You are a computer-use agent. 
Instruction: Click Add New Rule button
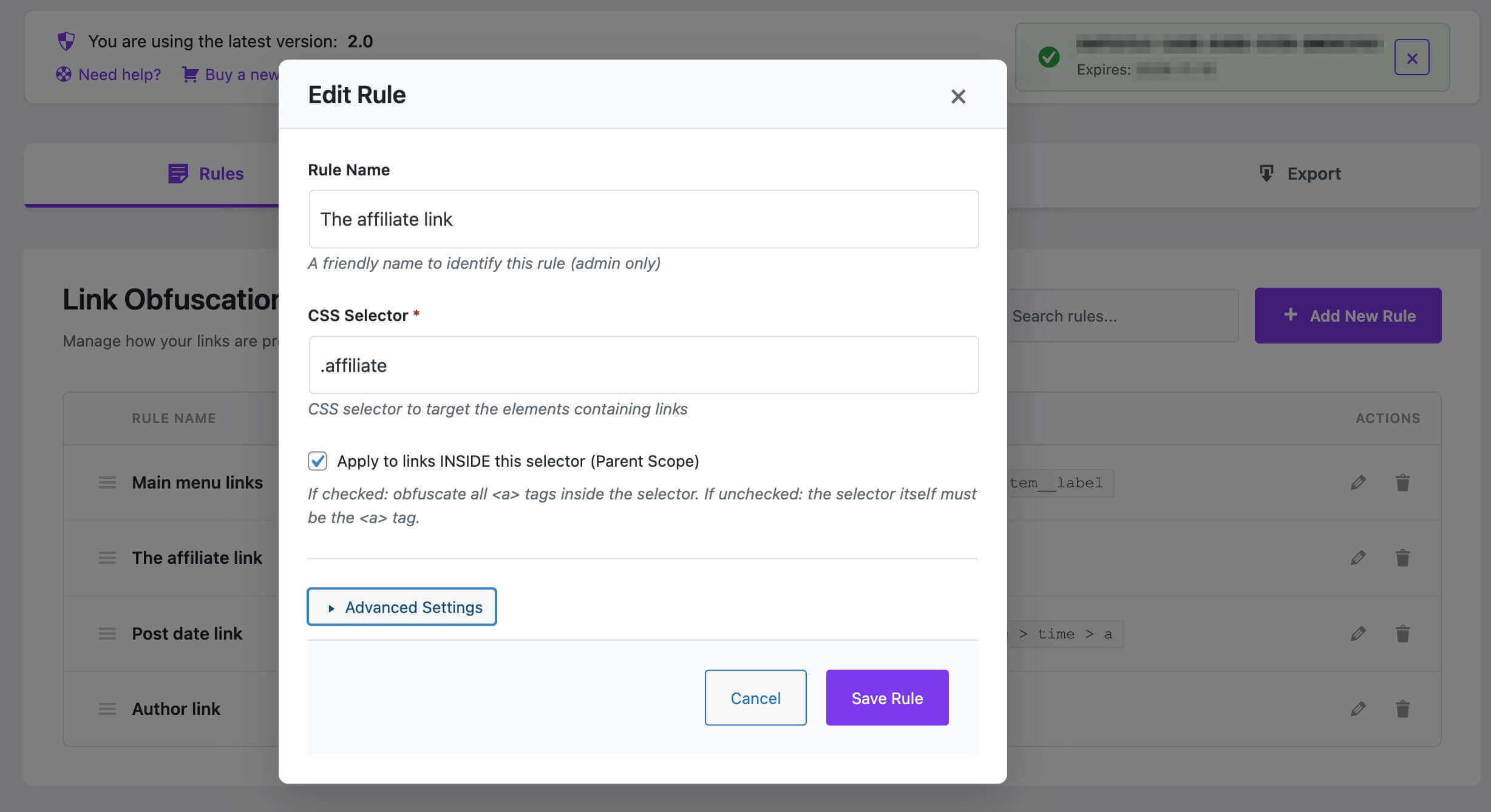pos(1348,316)
